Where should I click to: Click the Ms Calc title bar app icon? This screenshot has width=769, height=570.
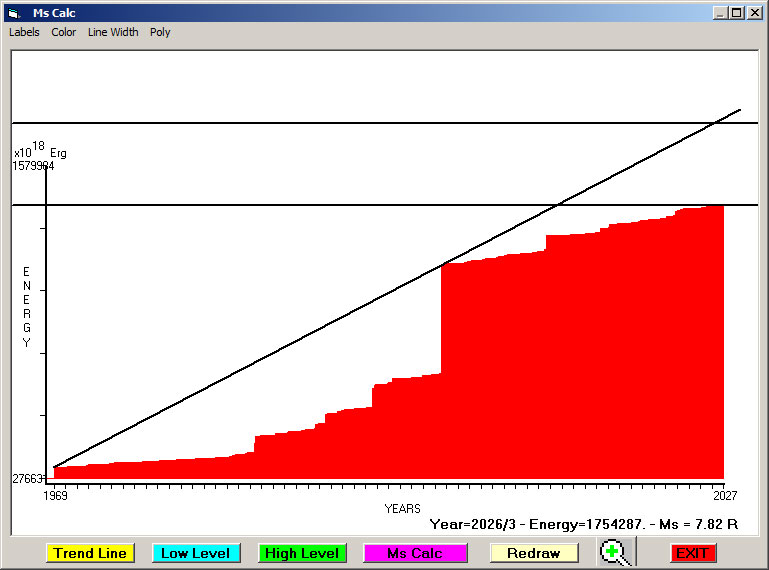click(14, 13)
